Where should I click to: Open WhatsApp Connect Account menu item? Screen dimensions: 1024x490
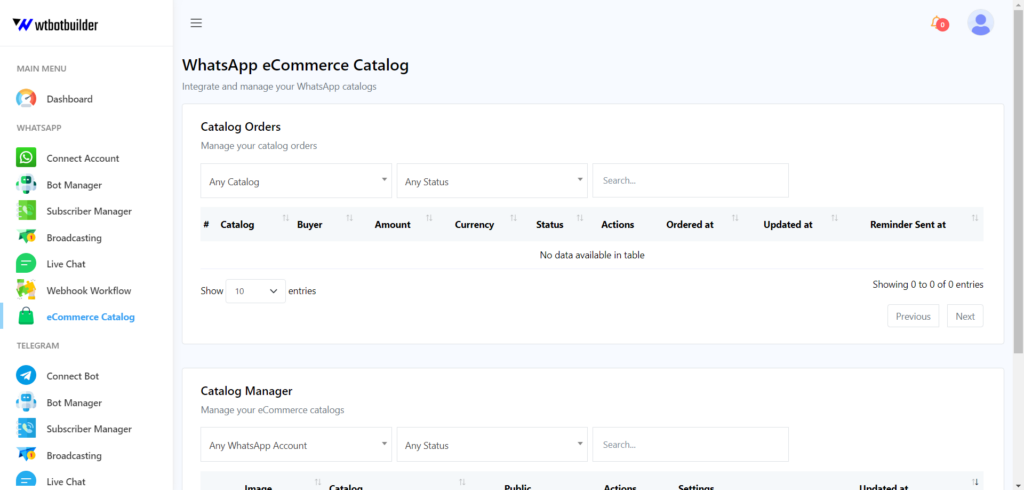[83, 158]
